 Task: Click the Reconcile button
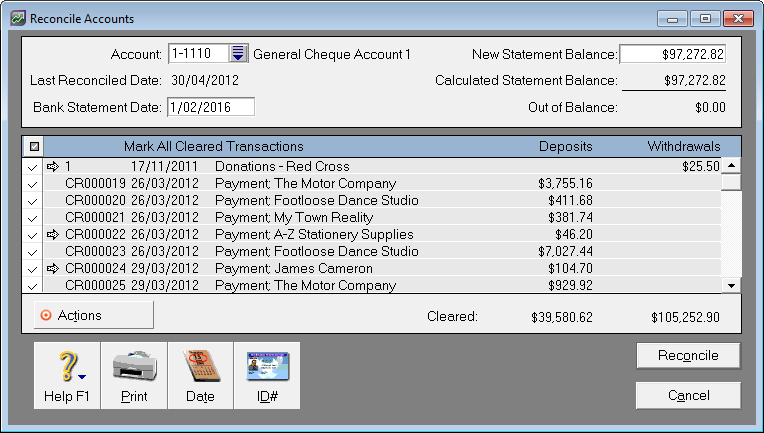[x=688, y=356]
